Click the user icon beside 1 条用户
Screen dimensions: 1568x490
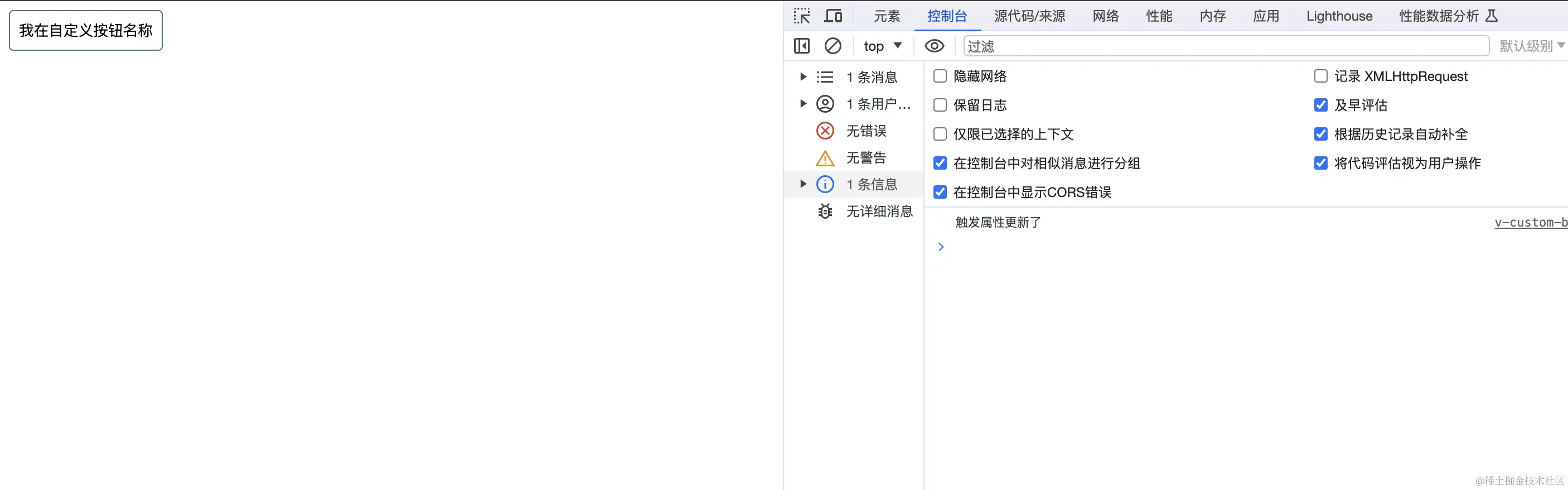(x=825, y=104)
